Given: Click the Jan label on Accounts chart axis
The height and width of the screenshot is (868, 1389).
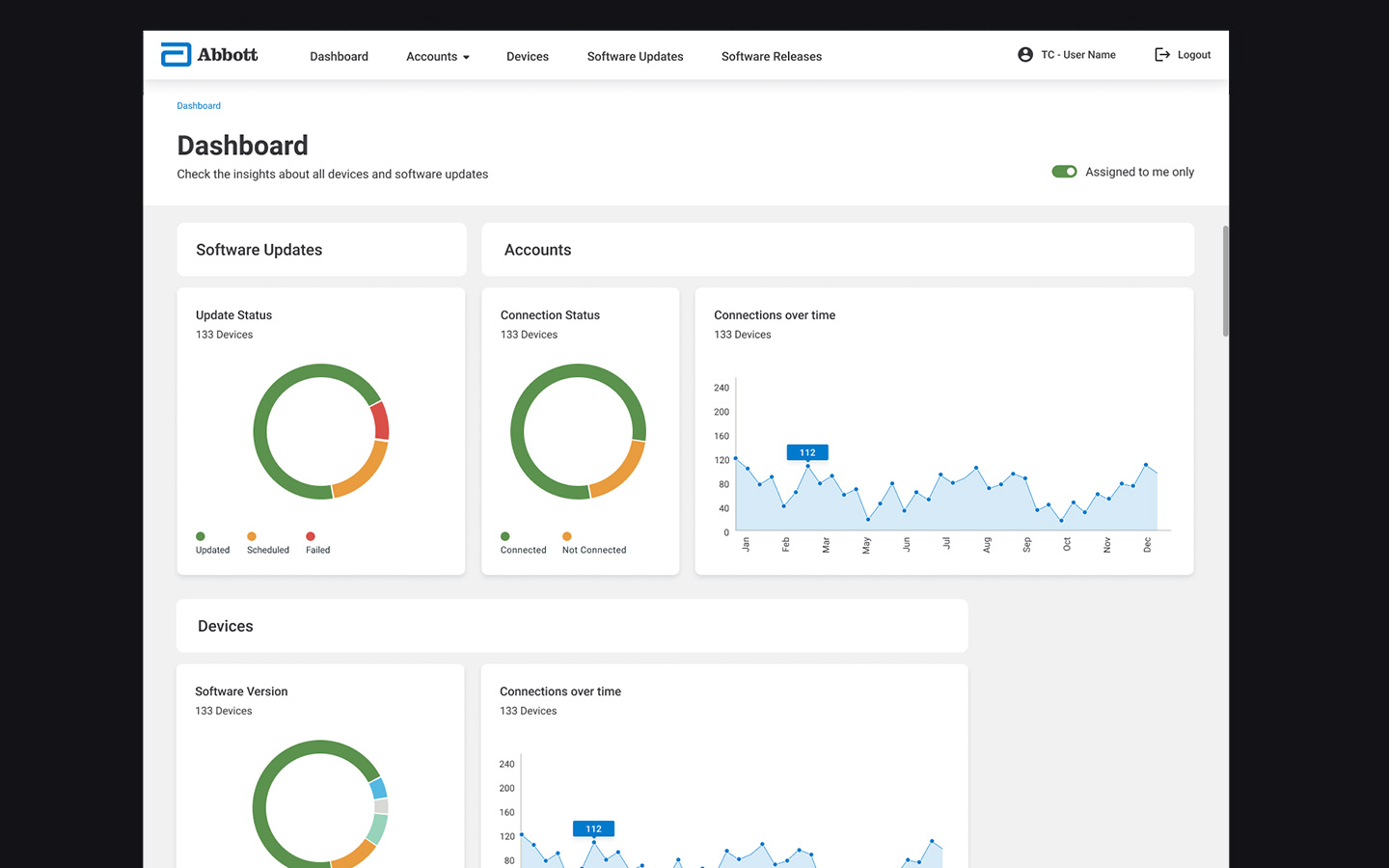Looking at the screenshot, I should (x=746, y=545).
